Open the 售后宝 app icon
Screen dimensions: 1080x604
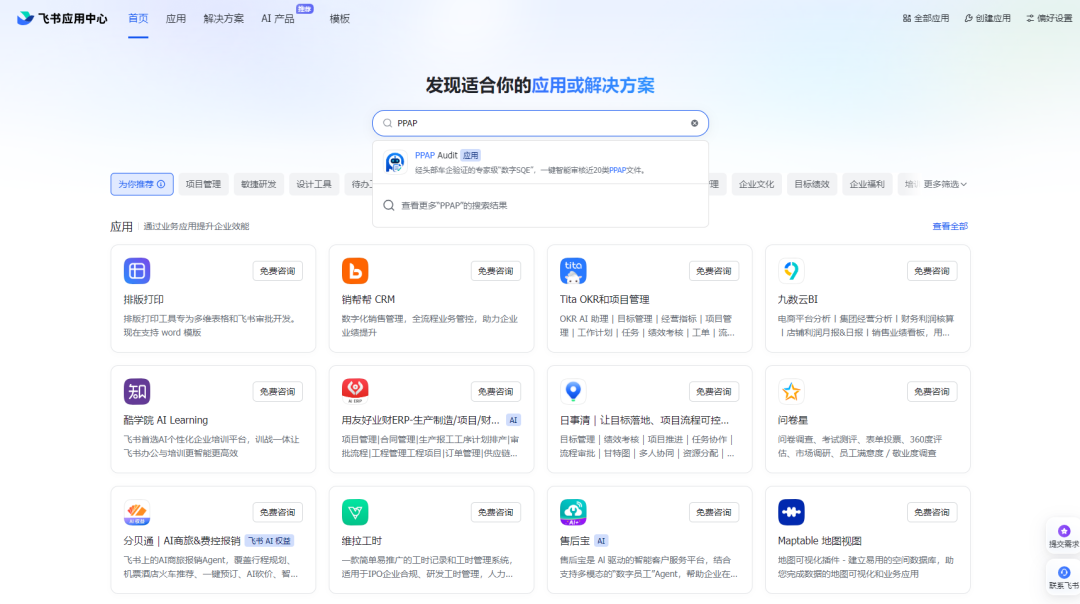coord(573,512)
